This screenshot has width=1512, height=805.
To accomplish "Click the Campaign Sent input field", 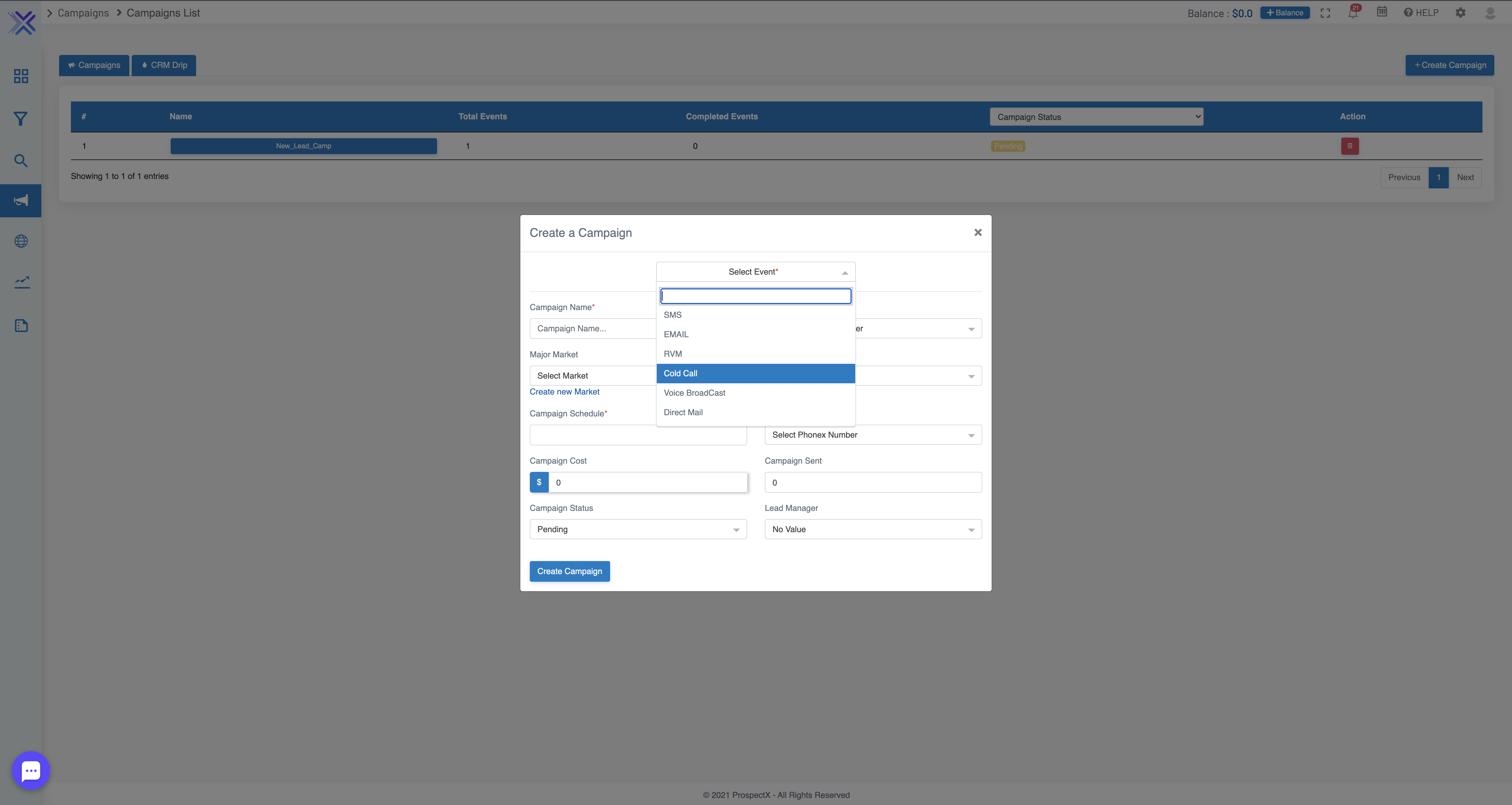I will [x=873, y=482].
